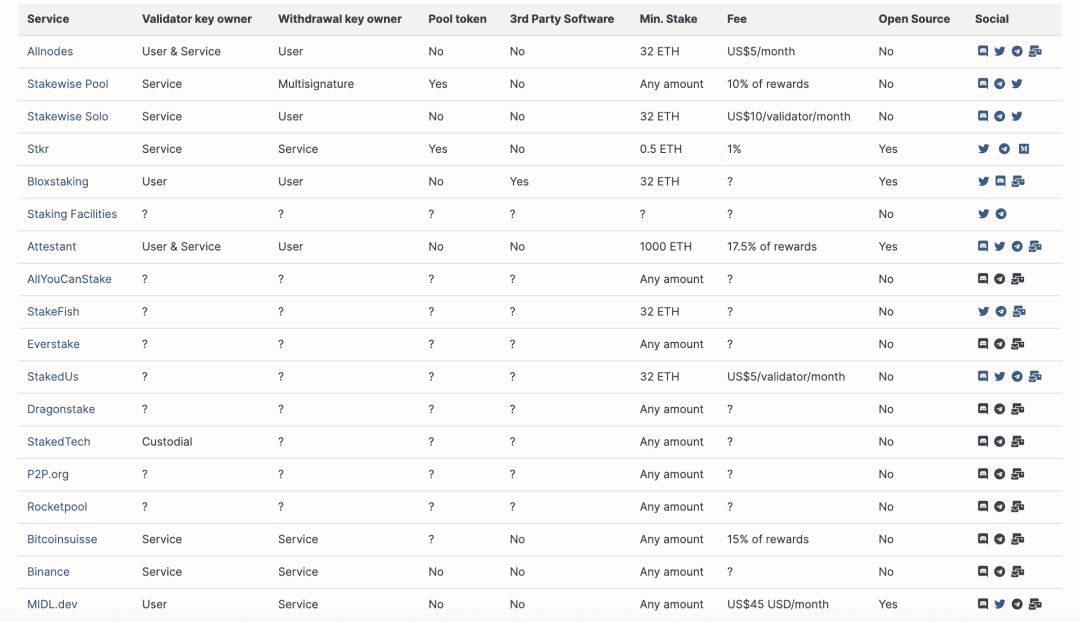Select the US$45 USD/month fee
The image size is (1080, 622).
tap(778, 604)
